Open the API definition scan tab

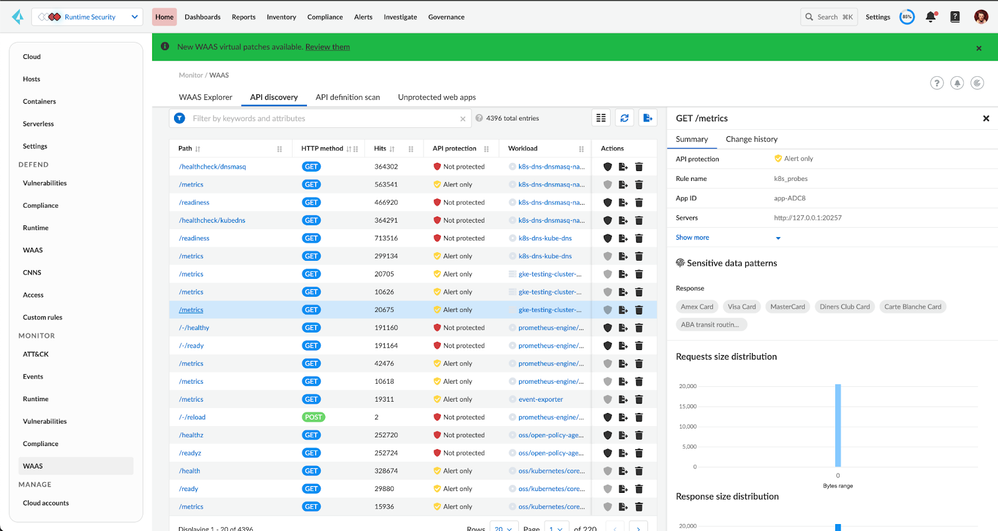tap(347, 97)
